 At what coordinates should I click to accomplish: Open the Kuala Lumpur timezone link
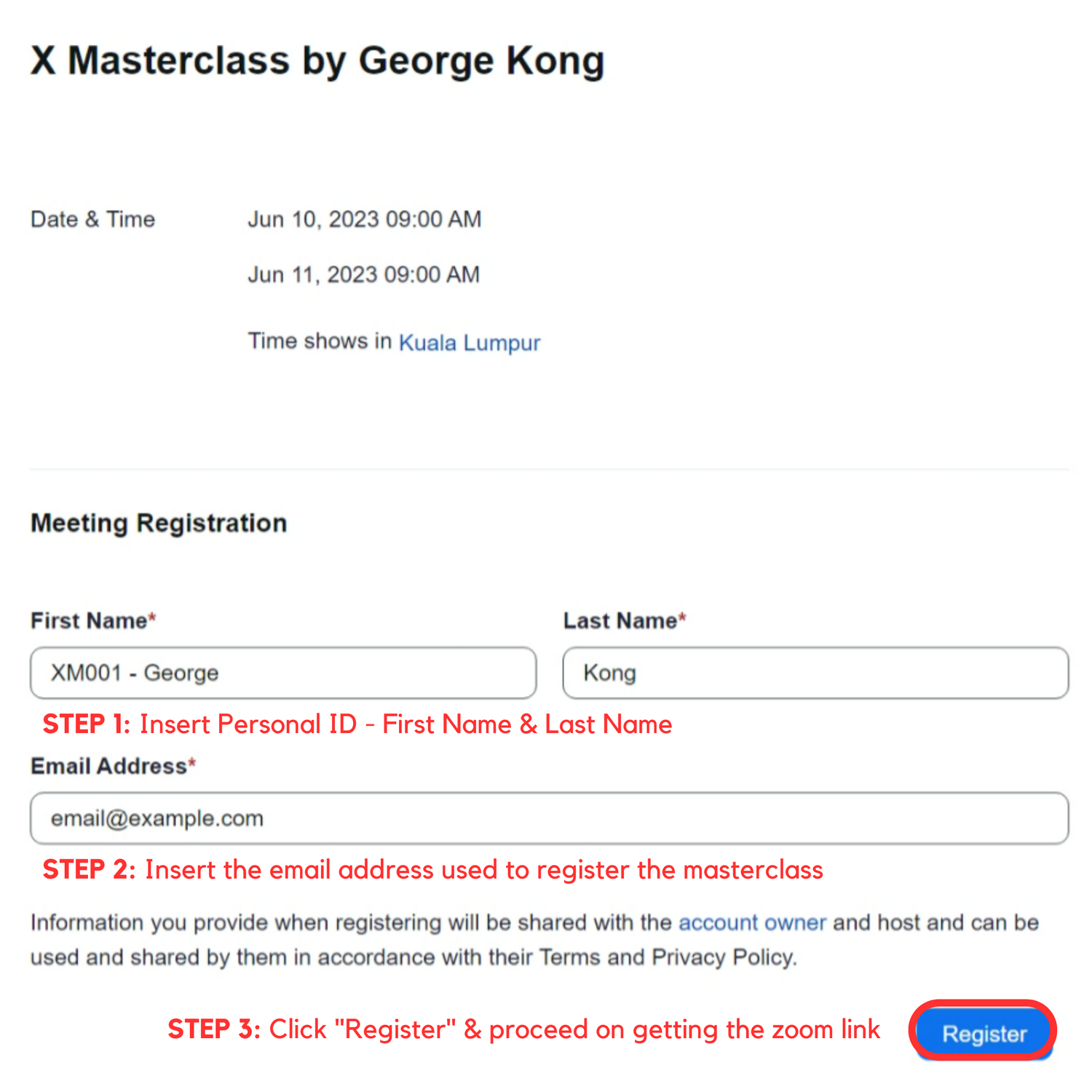click(470, 342)
